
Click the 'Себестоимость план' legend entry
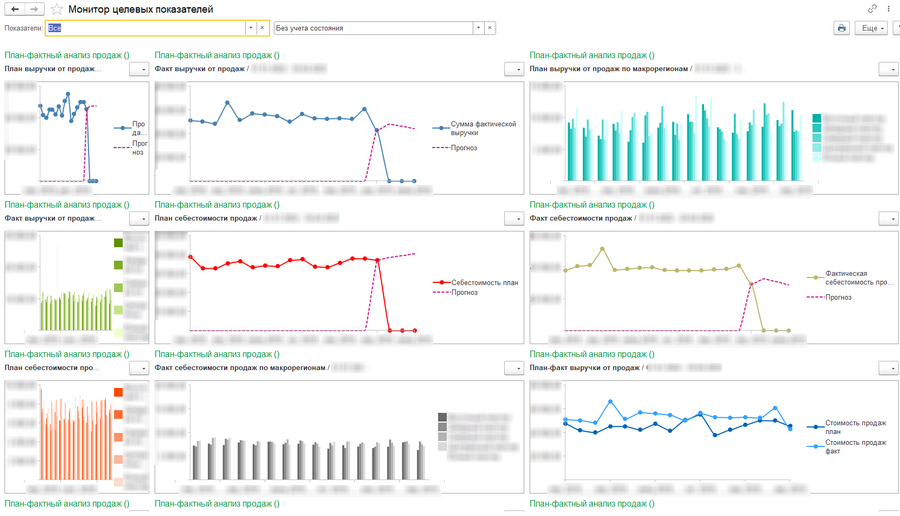(475, 282)
